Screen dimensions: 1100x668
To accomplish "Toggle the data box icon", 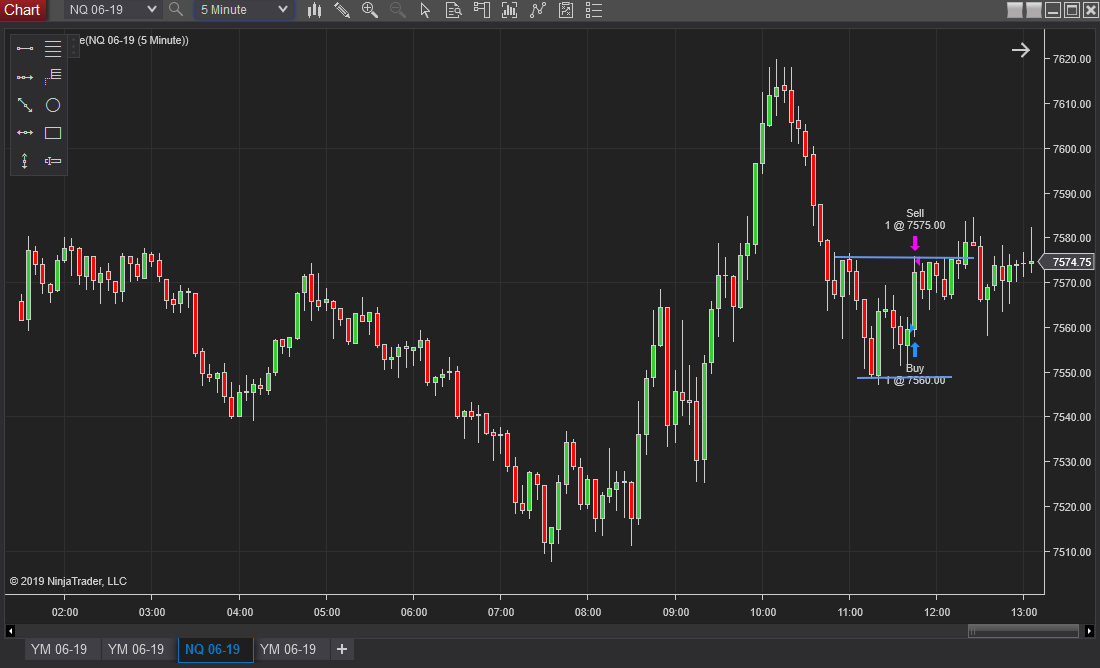I will (453, 10).
